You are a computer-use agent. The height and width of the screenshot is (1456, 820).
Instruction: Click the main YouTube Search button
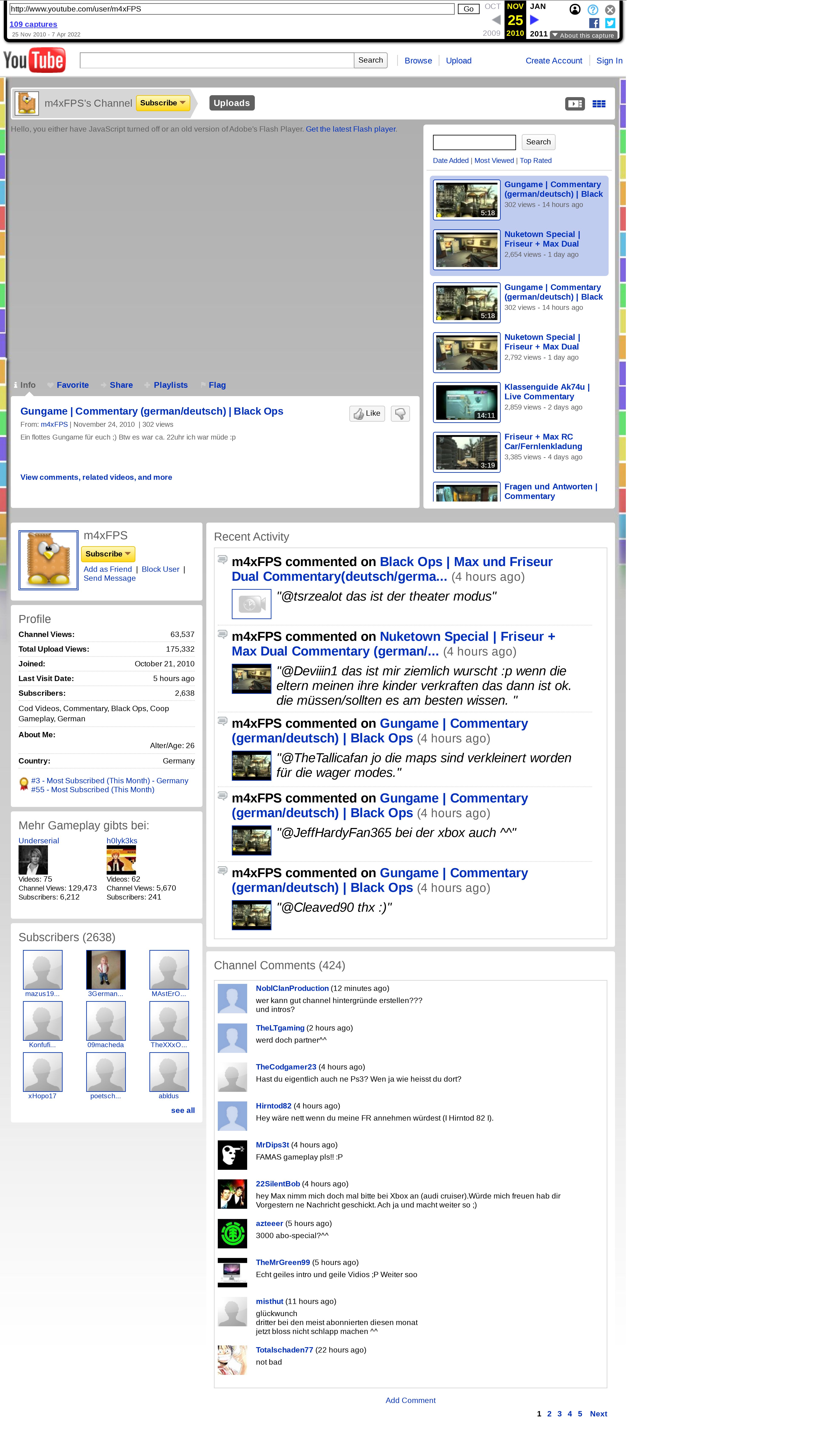(371, 60)
